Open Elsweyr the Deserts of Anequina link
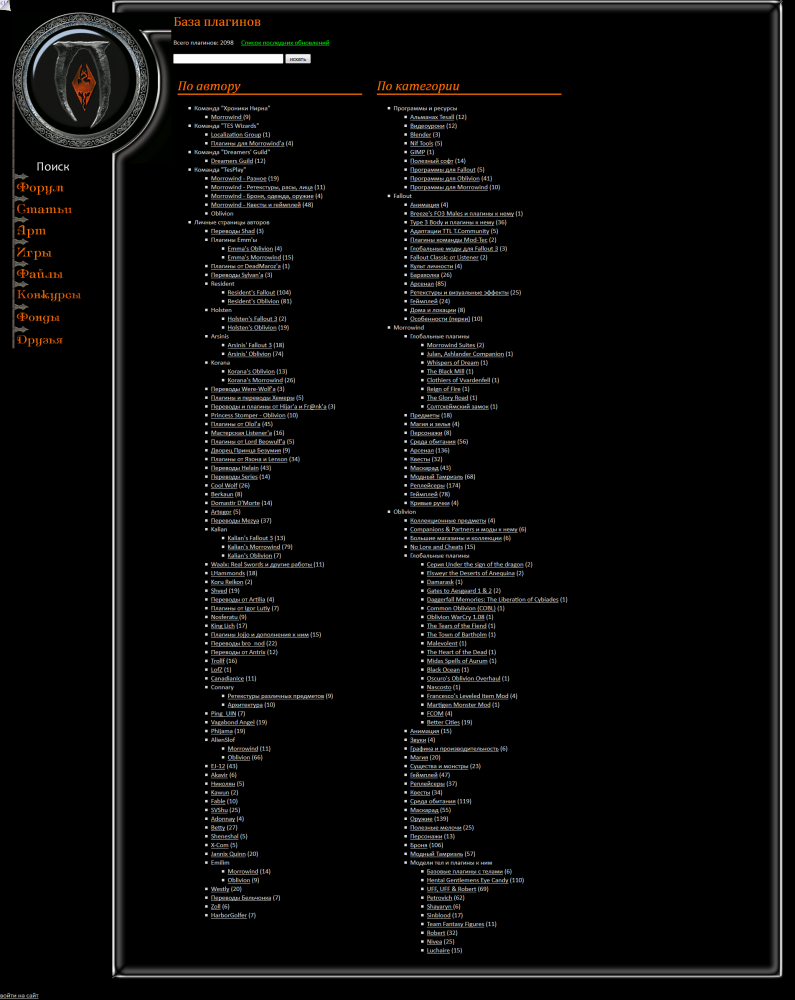Viewport: 795px width, 1000px height. coord(470,573)
